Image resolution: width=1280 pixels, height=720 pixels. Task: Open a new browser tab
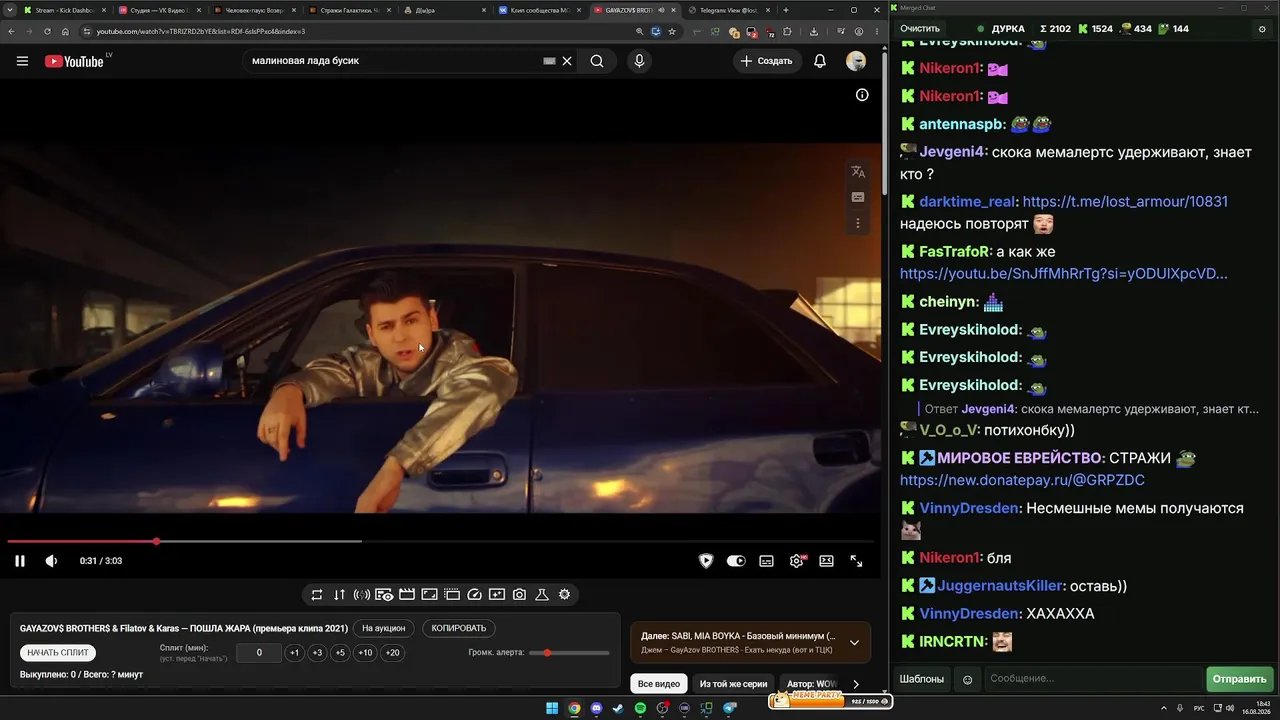click(x=786, y=10)
